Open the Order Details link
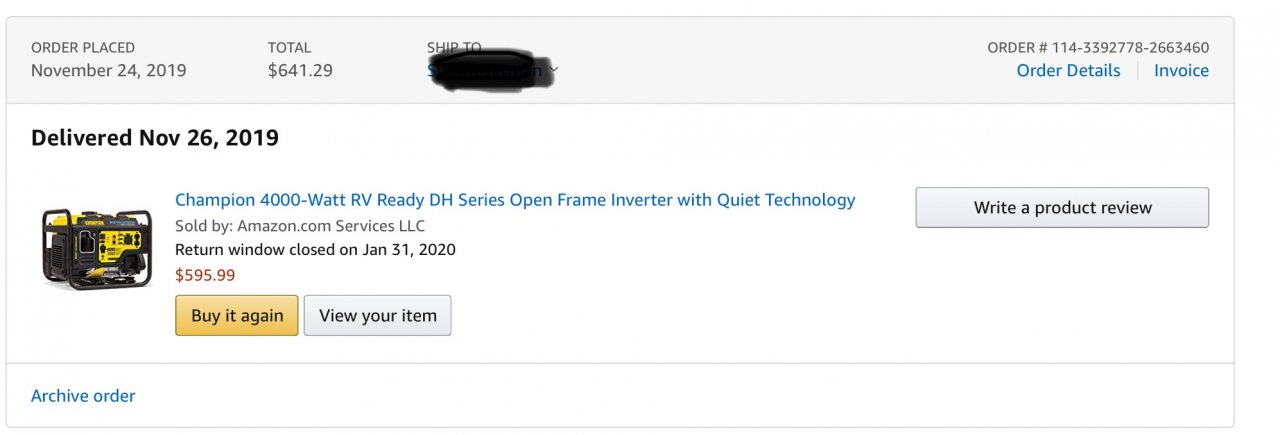This screenshot has width=1280, height=435. [1068, 70]
